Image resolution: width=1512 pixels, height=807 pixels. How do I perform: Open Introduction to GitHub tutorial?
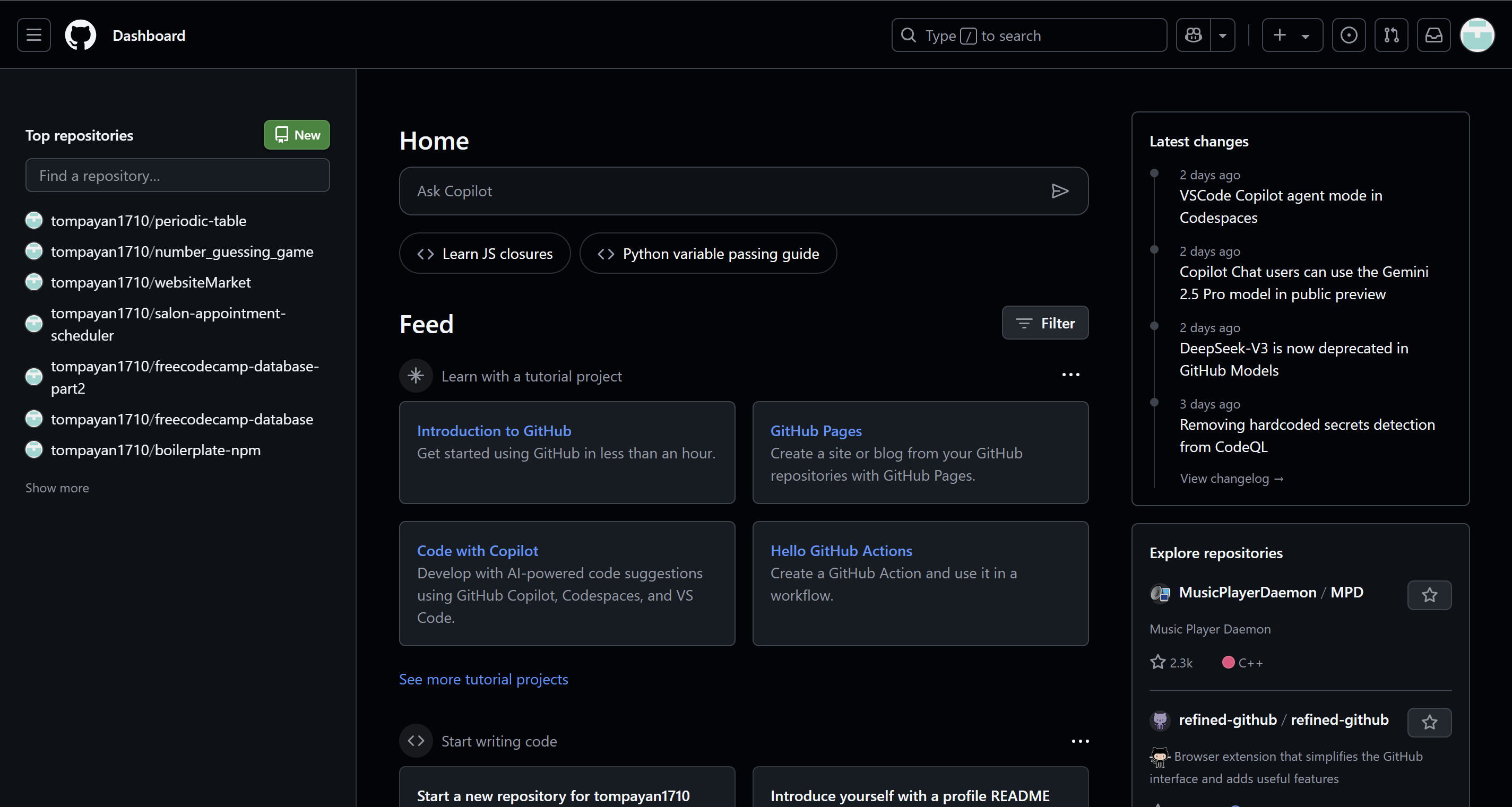pyautogui.click(x=494, y=430)
